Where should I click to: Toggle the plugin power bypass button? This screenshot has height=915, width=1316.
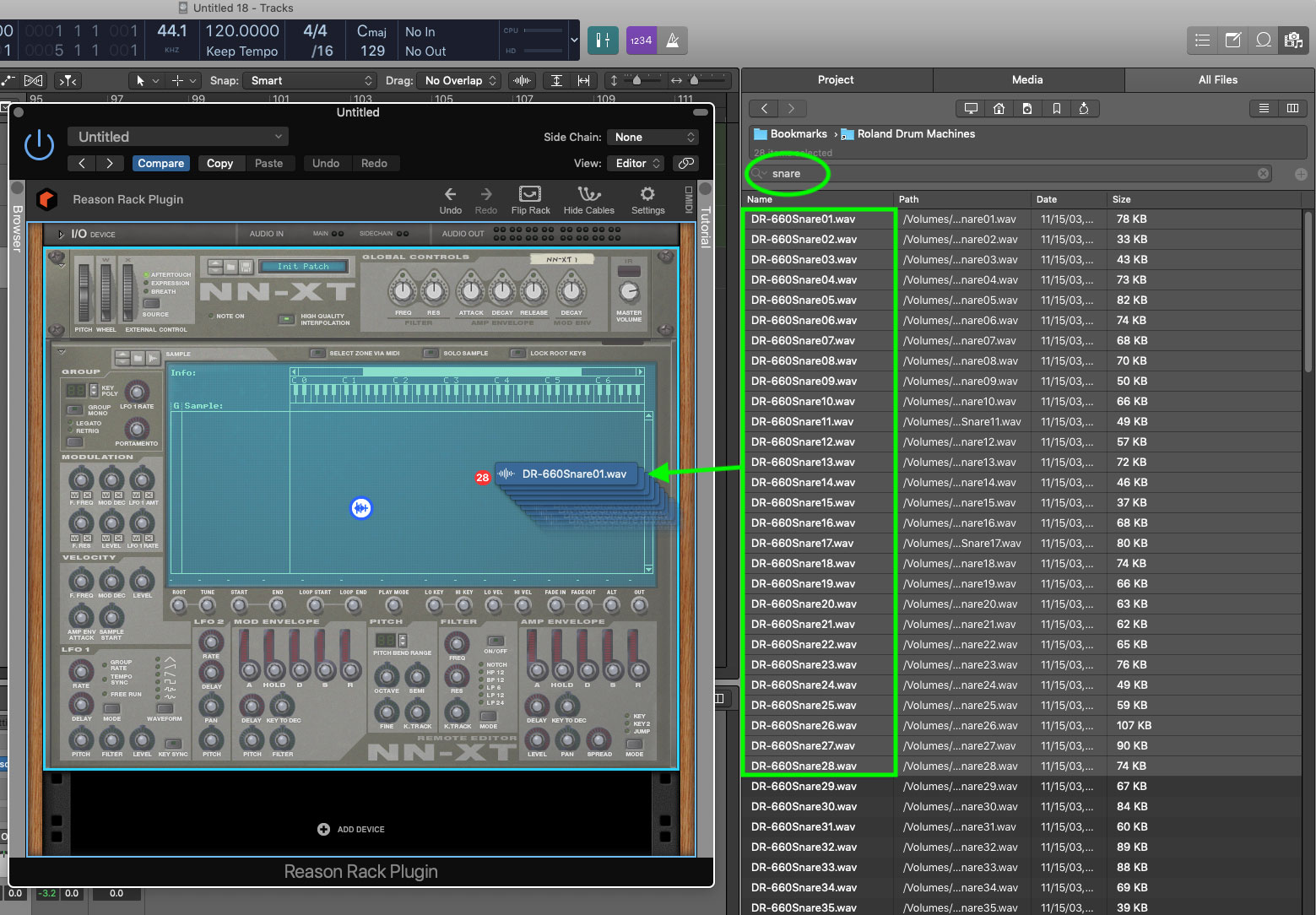pyautogui.click(x=39, y=145)
